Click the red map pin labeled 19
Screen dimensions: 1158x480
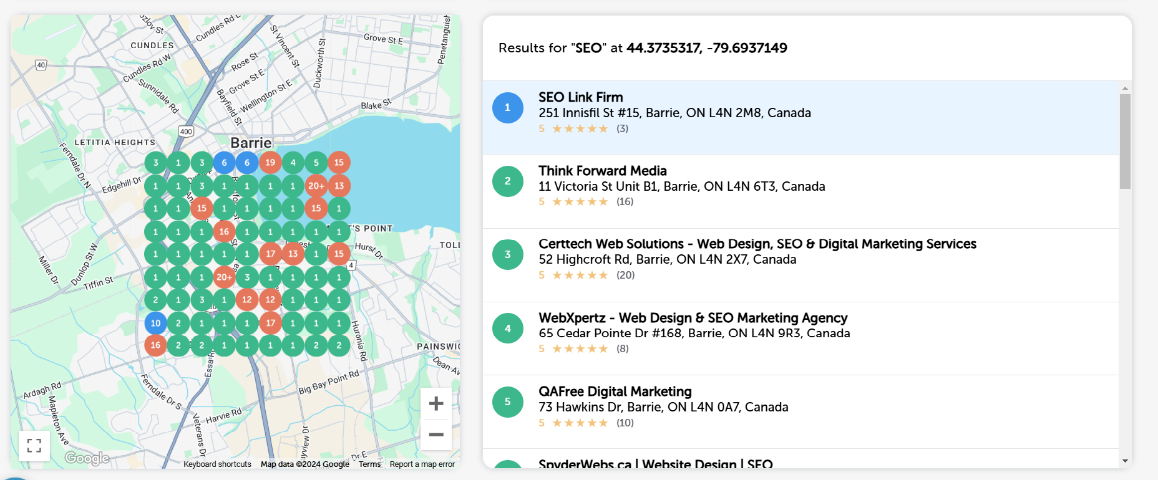pyautogui.click(x=270, y=162)
